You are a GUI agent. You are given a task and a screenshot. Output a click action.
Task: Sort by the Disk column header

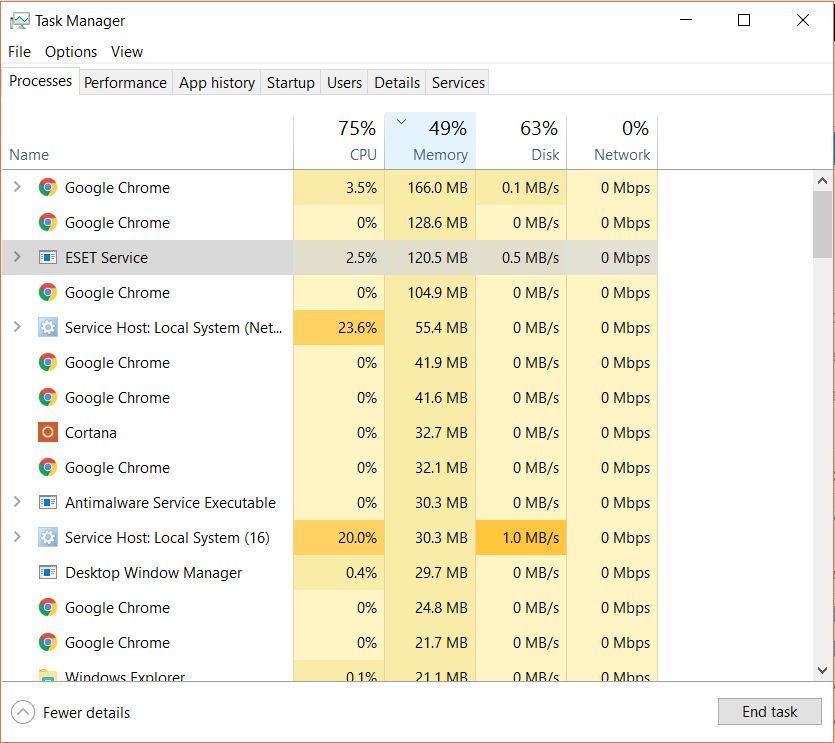tap(521, 141)
